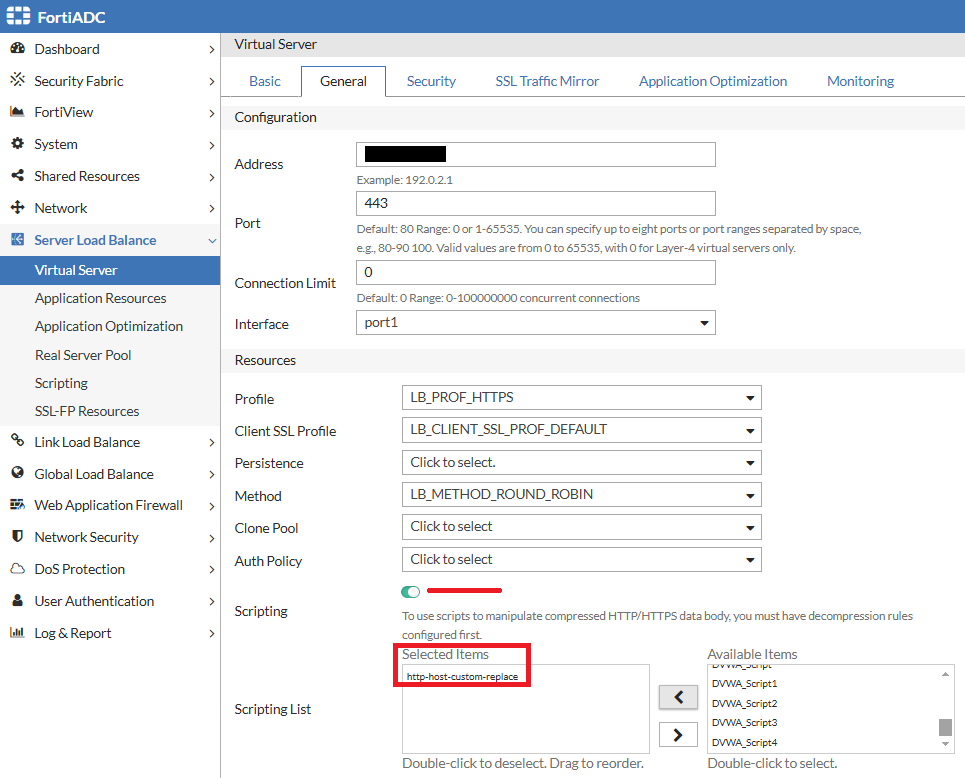The height and width of the screenshot is (778, 965).
Task: Switch to the Security tab
Action: click(431, 81)
